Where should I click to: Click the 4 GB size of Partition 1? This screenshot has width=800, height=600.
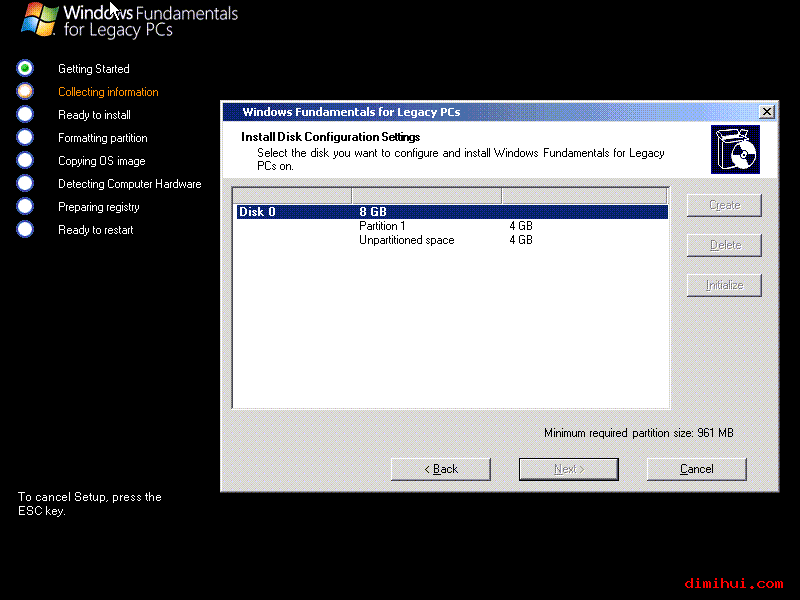(521, 226)
